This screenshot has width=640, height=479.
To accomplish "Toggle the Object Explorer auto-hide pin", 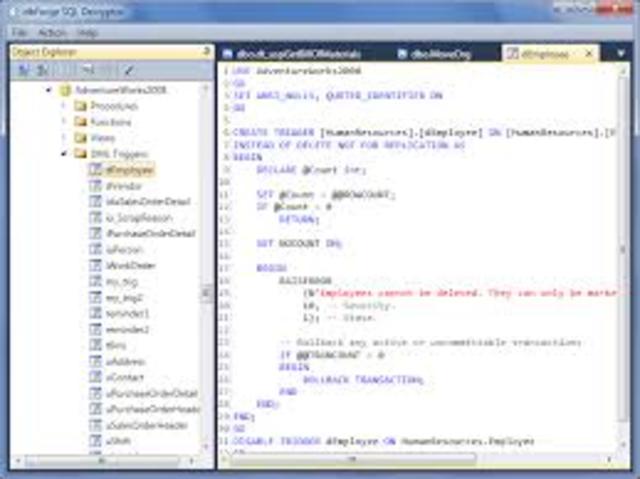I will click(206, 51).
